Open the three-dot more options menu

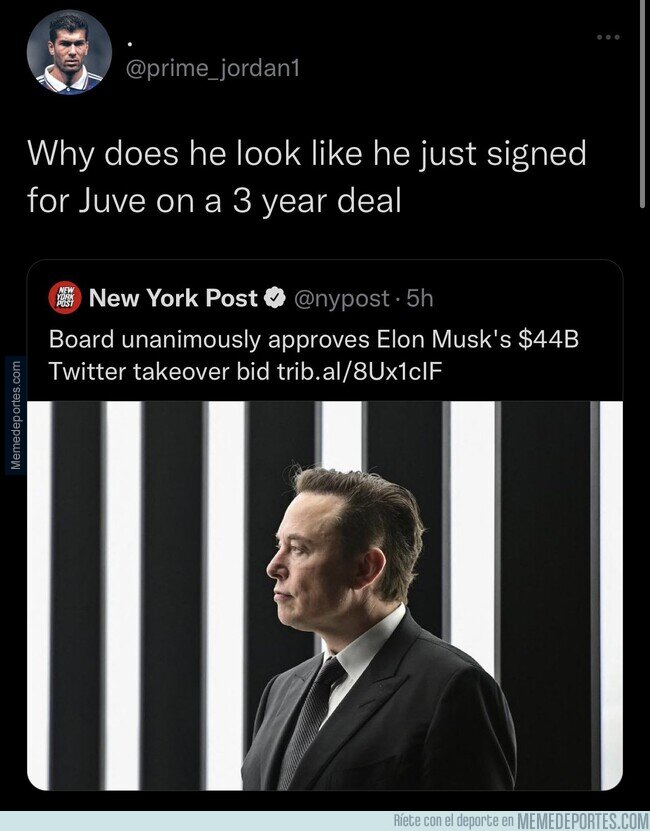coord(607,37)
